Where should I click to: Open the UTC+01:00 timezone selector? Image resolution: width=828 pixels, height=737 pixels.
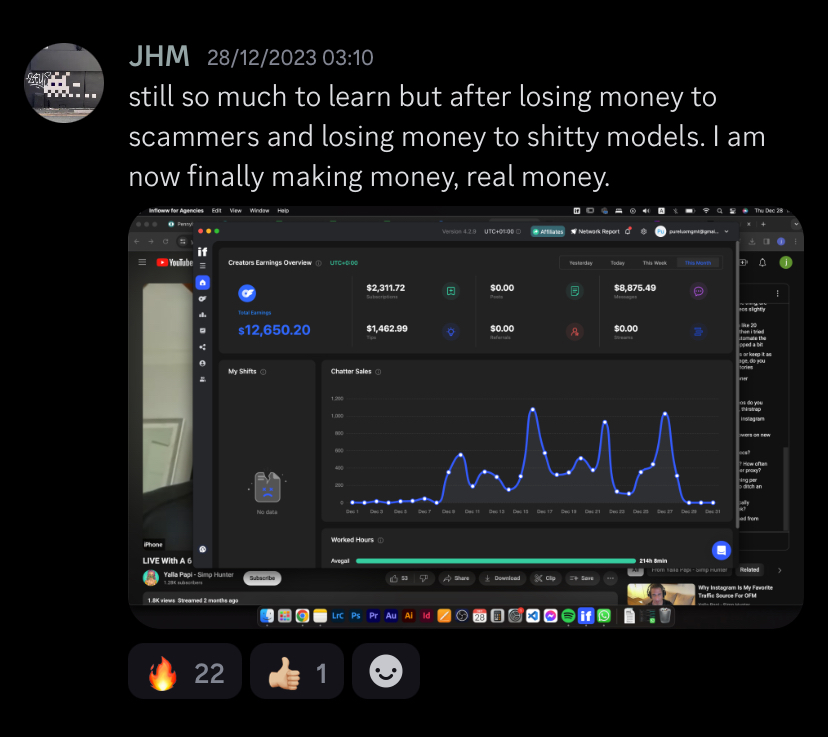pos(502,231)
